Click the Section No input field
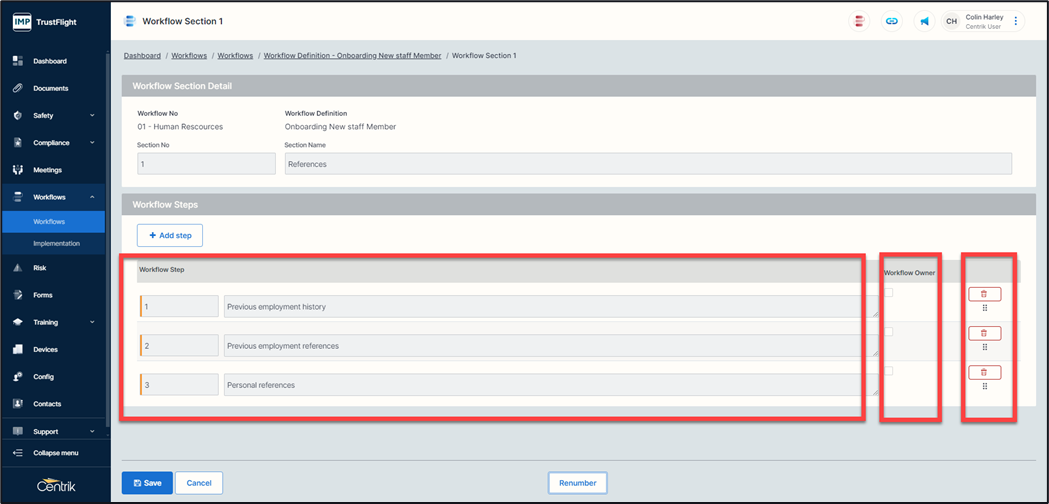Viewport: 1049px width, 504px height. [x=206, y=164]
